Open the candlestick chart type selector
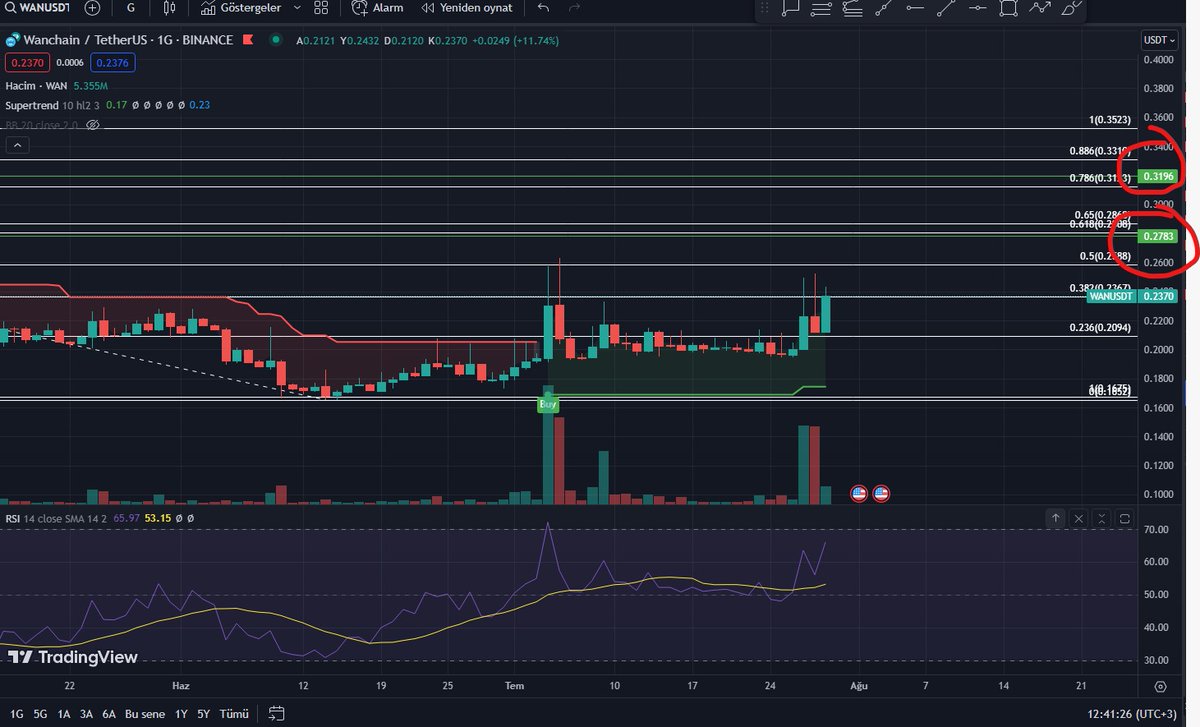The image size is (1200, 727). coord(169,8)
